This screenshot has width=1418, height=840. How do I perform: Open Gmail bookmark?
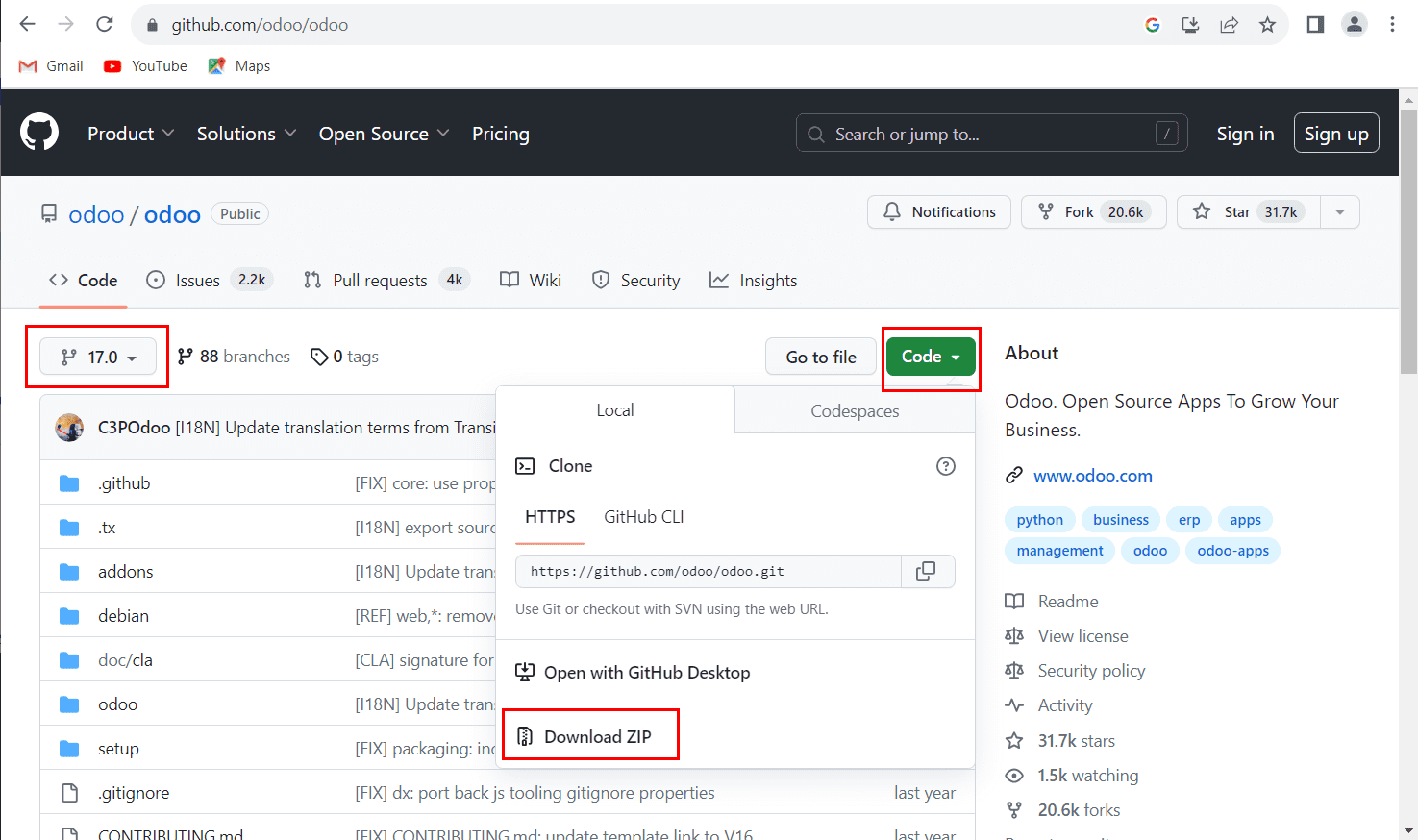click(x=51, y=66)
